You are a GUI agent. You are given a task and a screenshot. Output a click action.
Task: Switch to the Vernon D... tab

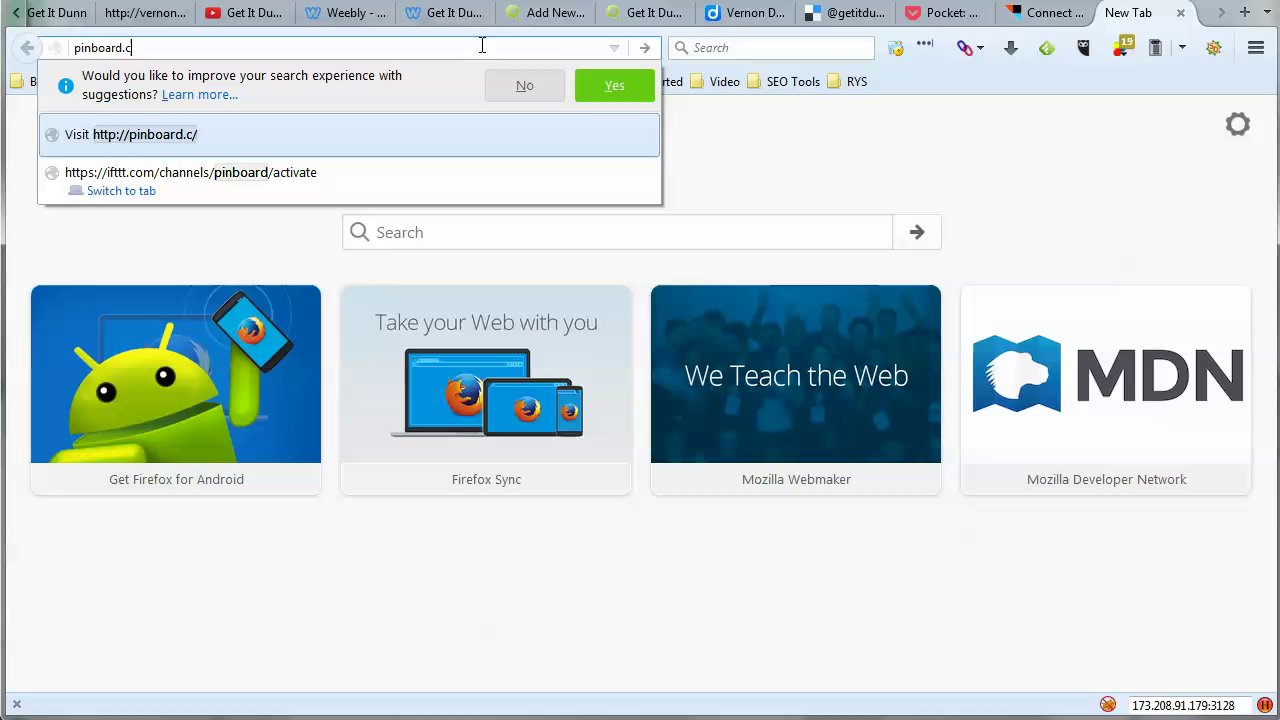pyautogui.click(x=745, y=13)
